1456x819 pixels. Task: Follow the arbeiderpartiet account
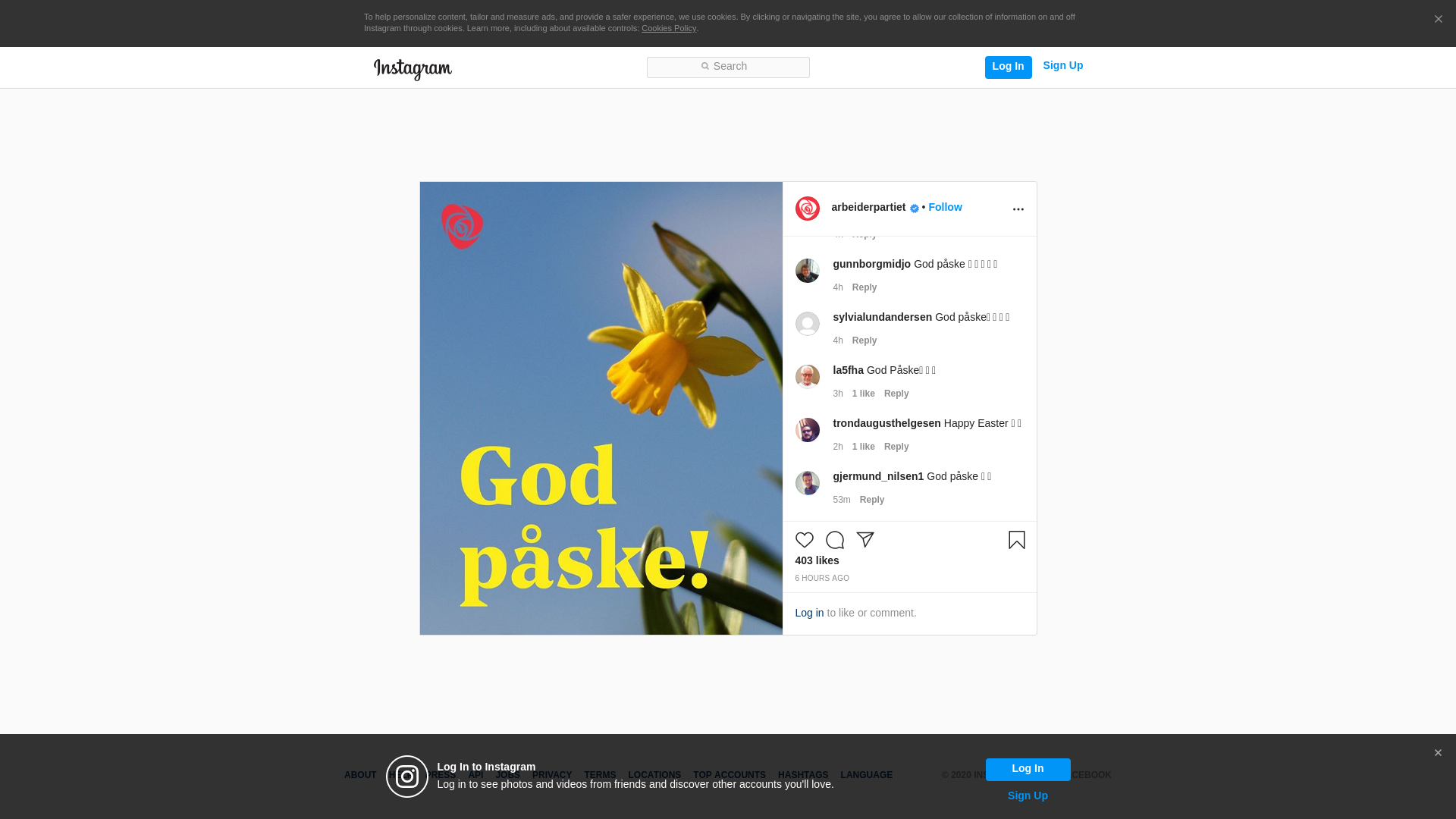945,207
